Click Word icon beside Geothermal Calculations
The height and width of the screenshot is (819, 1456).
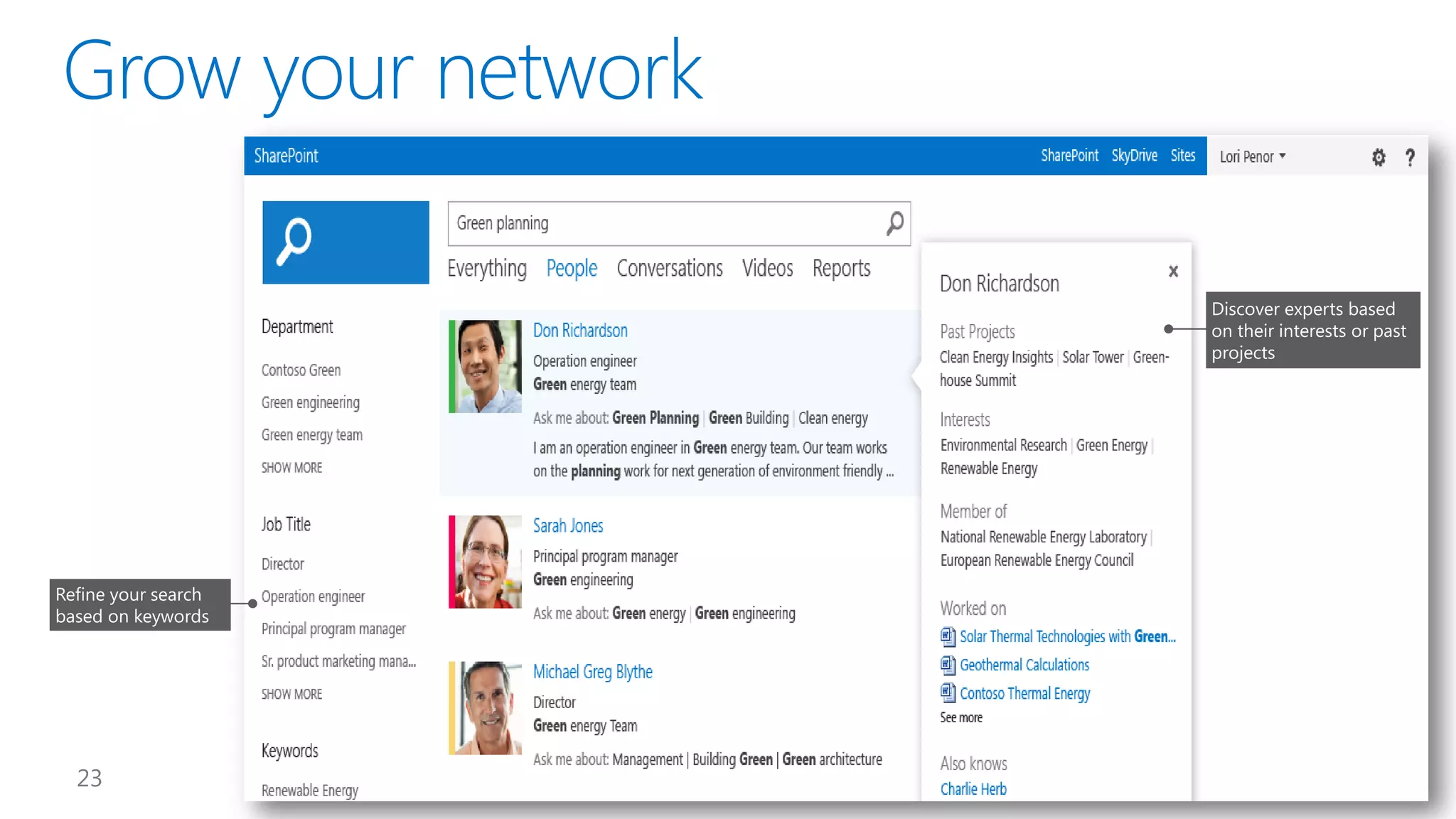948,665
